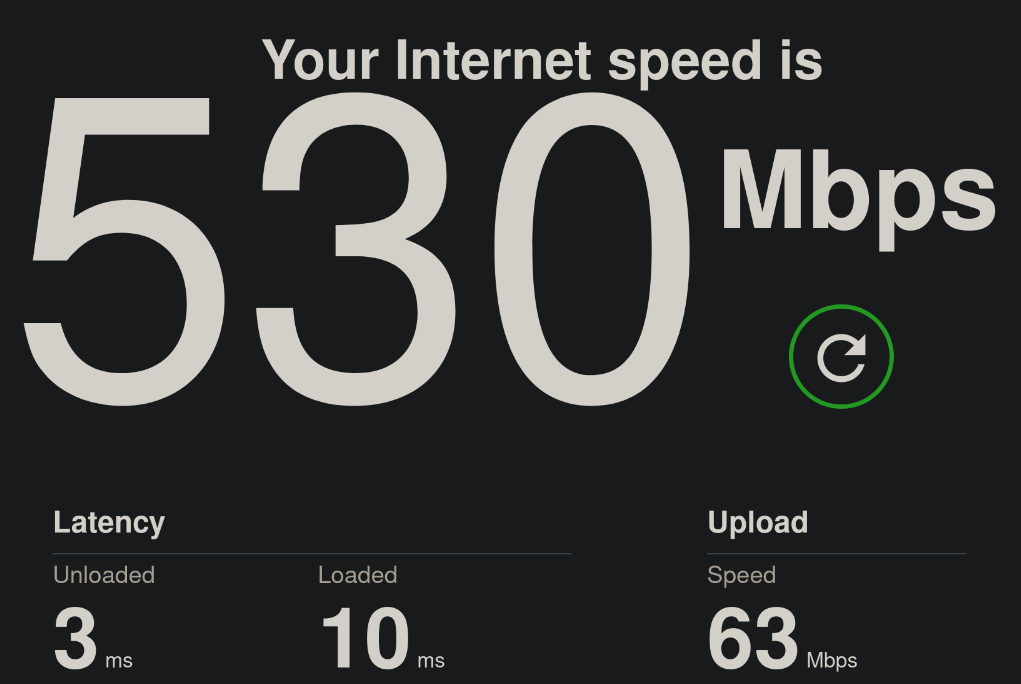Click the digit 5 in 530
1021x684 pixels.
(x=124, y=251)
